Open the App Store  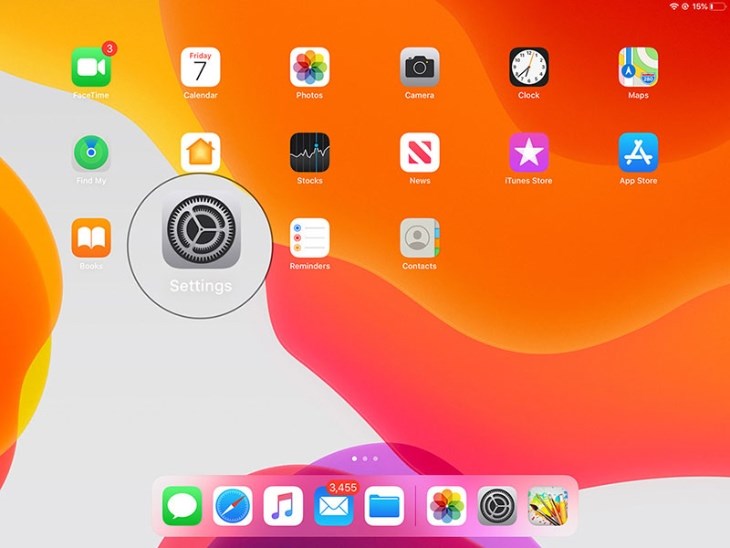pyautogui.click(x=638, y=153)
